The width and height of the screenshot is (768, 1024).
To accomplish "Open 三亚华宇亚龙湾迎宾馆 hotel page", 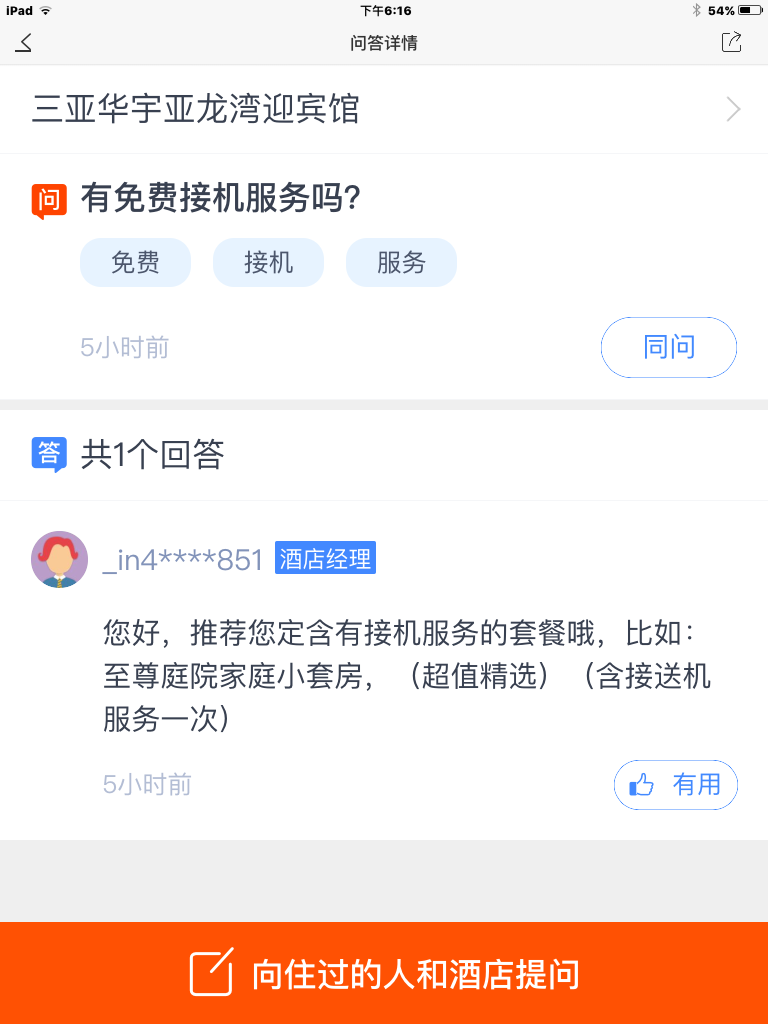I will point(196,109).
